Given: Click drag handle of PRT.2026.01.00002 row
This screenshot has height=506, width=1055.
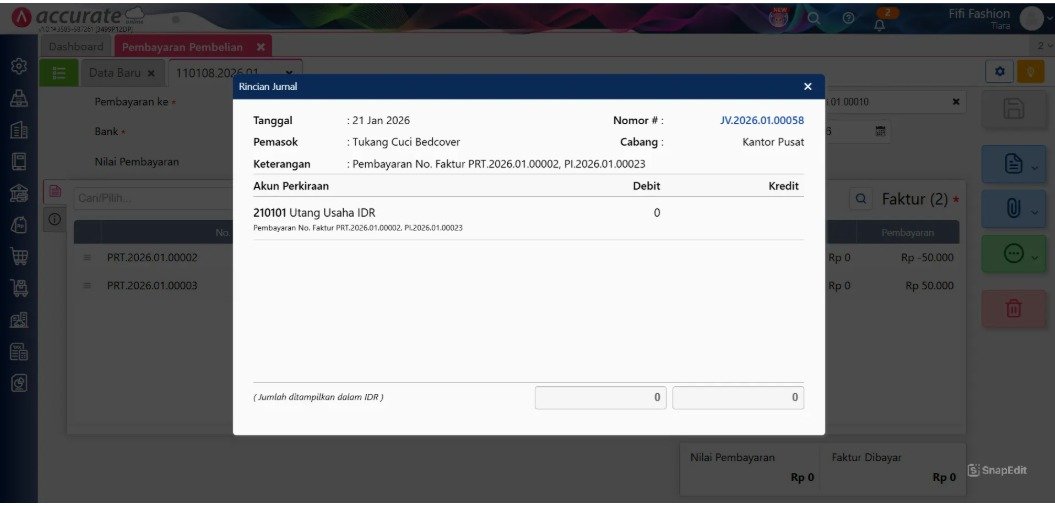Looking at the screenshot, I should (87, 257).
